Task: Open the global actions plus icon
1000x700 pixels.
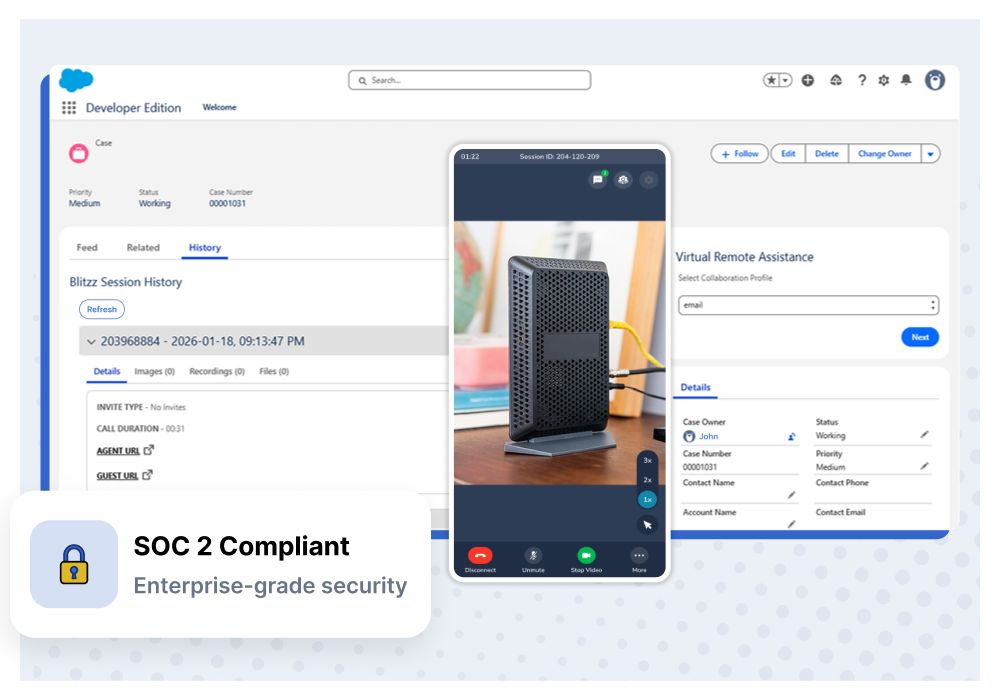Action: 808,80
